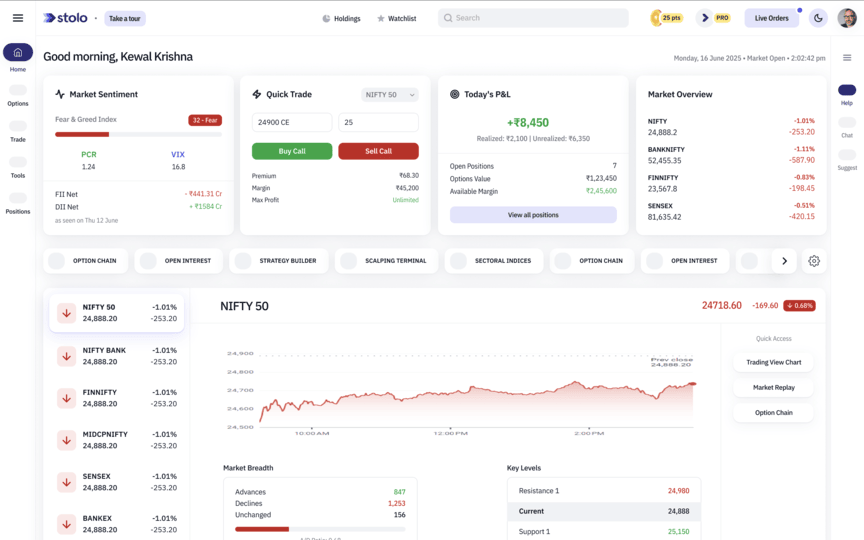Open Holdings from the top navigation
Viewport: 864px width, 540px height.
[x=341, y=18]
